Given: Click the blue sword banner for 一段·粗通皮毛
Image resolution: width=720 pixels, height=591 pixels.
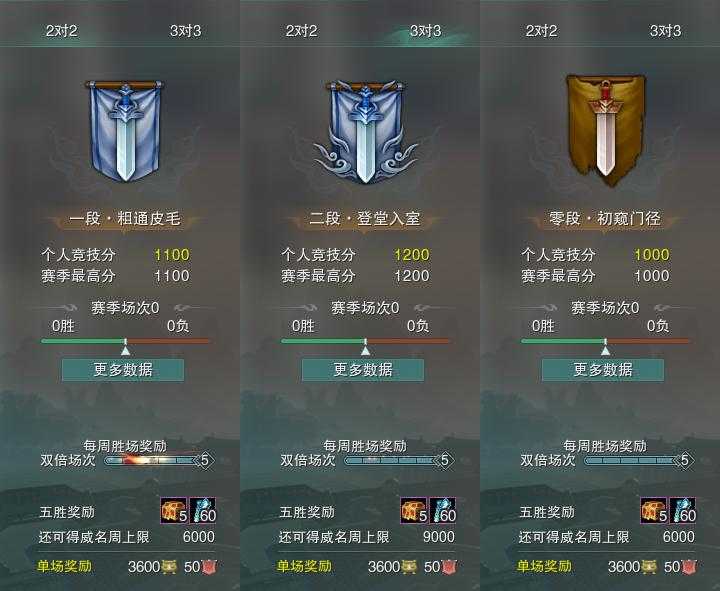Looking at the screenshot, I should [x=124, y=131].
